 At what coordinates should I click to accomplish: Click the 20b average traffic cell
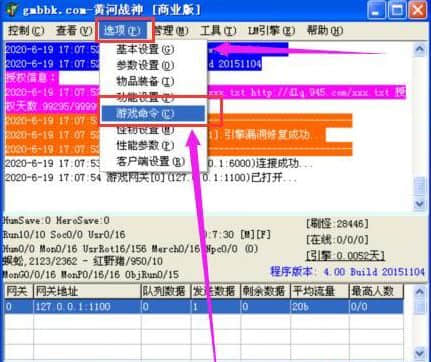click(x=320, y=307)
